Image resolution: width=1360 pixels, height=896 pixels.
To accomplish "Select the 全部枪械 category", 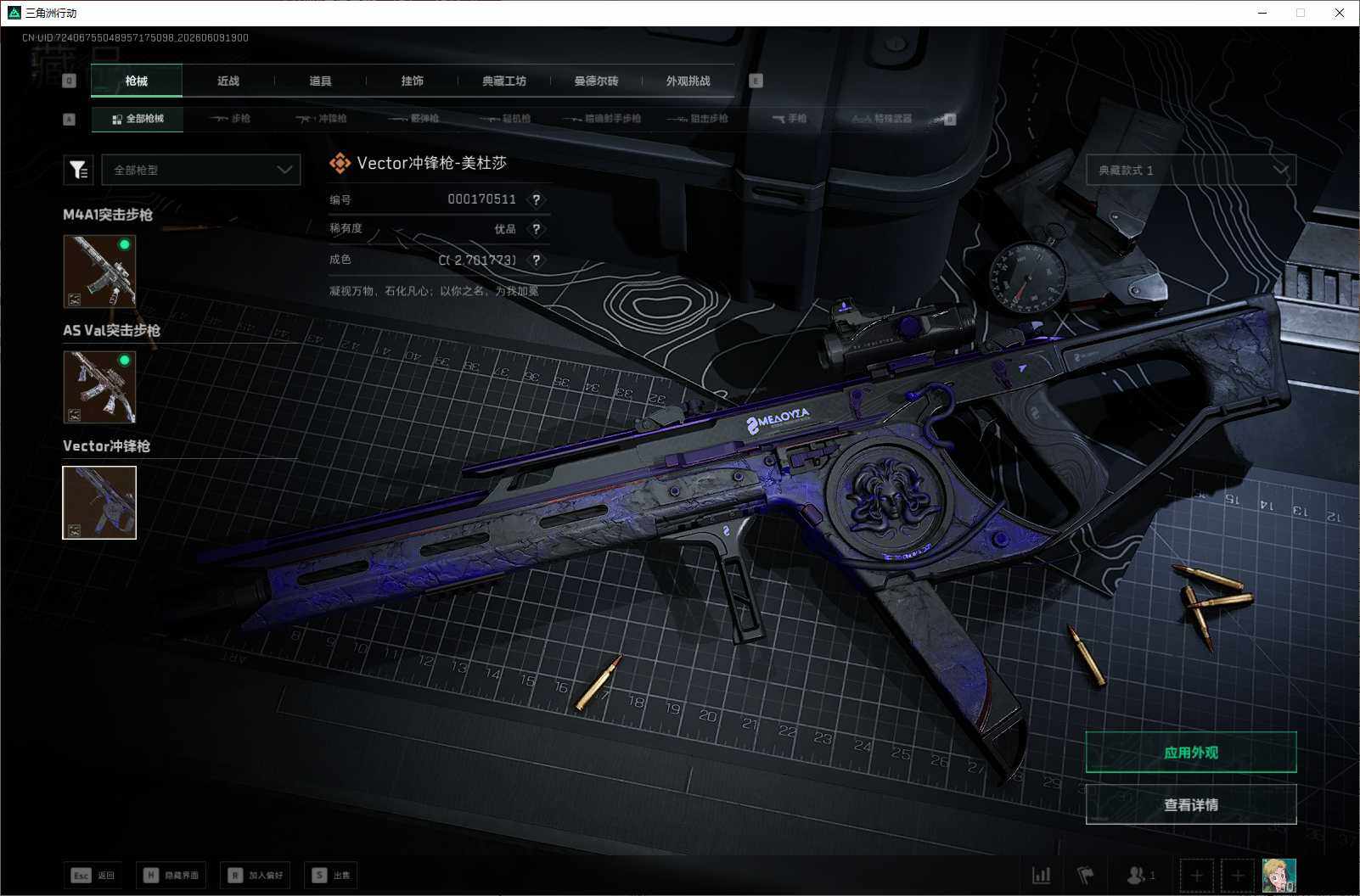I will (x=138, y=119).
